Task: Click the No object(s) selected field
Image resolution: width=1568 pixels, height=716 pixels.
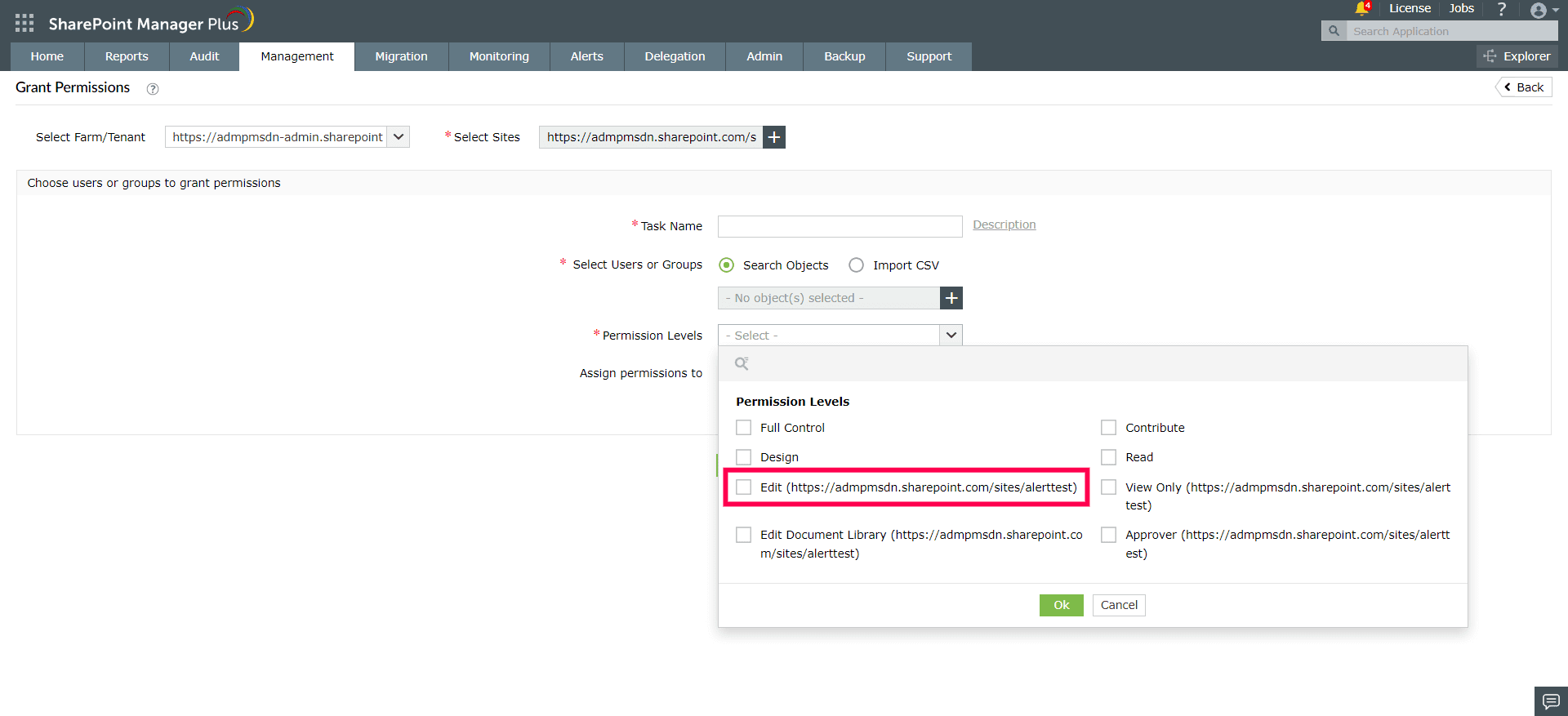Action: (829, 298)
